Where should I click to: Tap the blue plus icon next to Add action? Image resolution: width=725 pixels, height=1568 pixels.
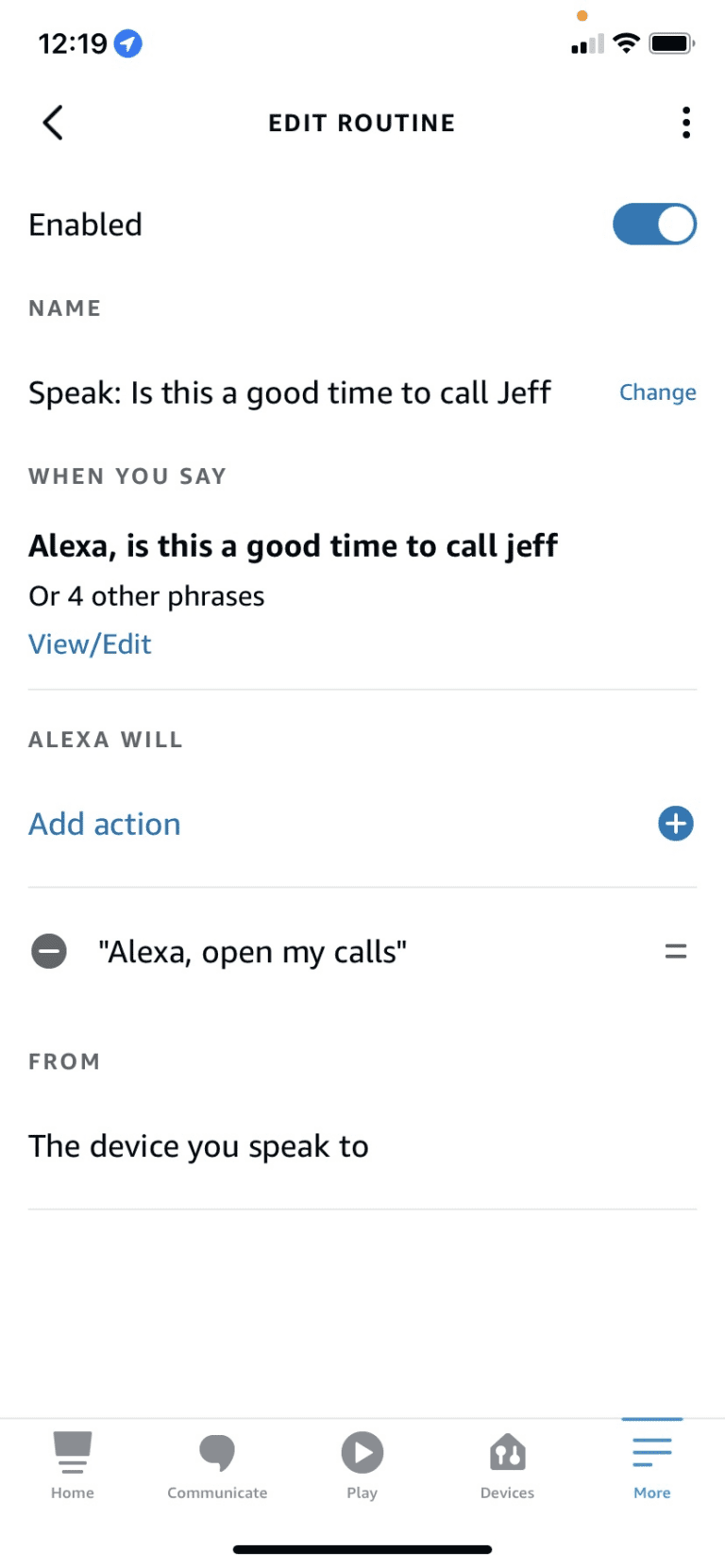tap(676, 824)
